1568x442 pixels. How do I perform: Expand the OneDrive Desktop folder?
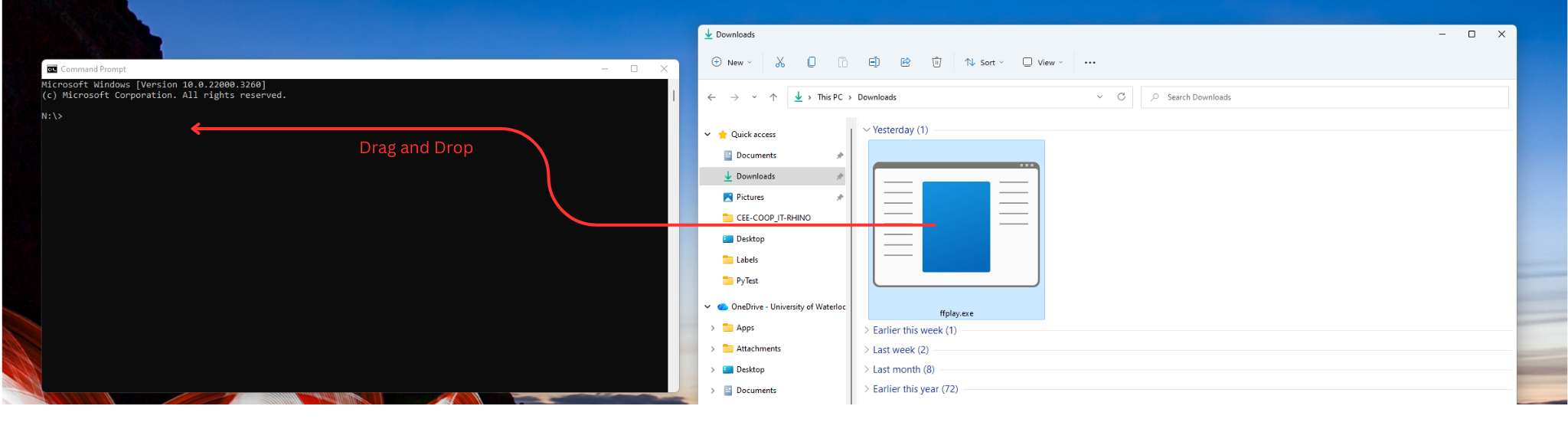[x=713, y=369]
